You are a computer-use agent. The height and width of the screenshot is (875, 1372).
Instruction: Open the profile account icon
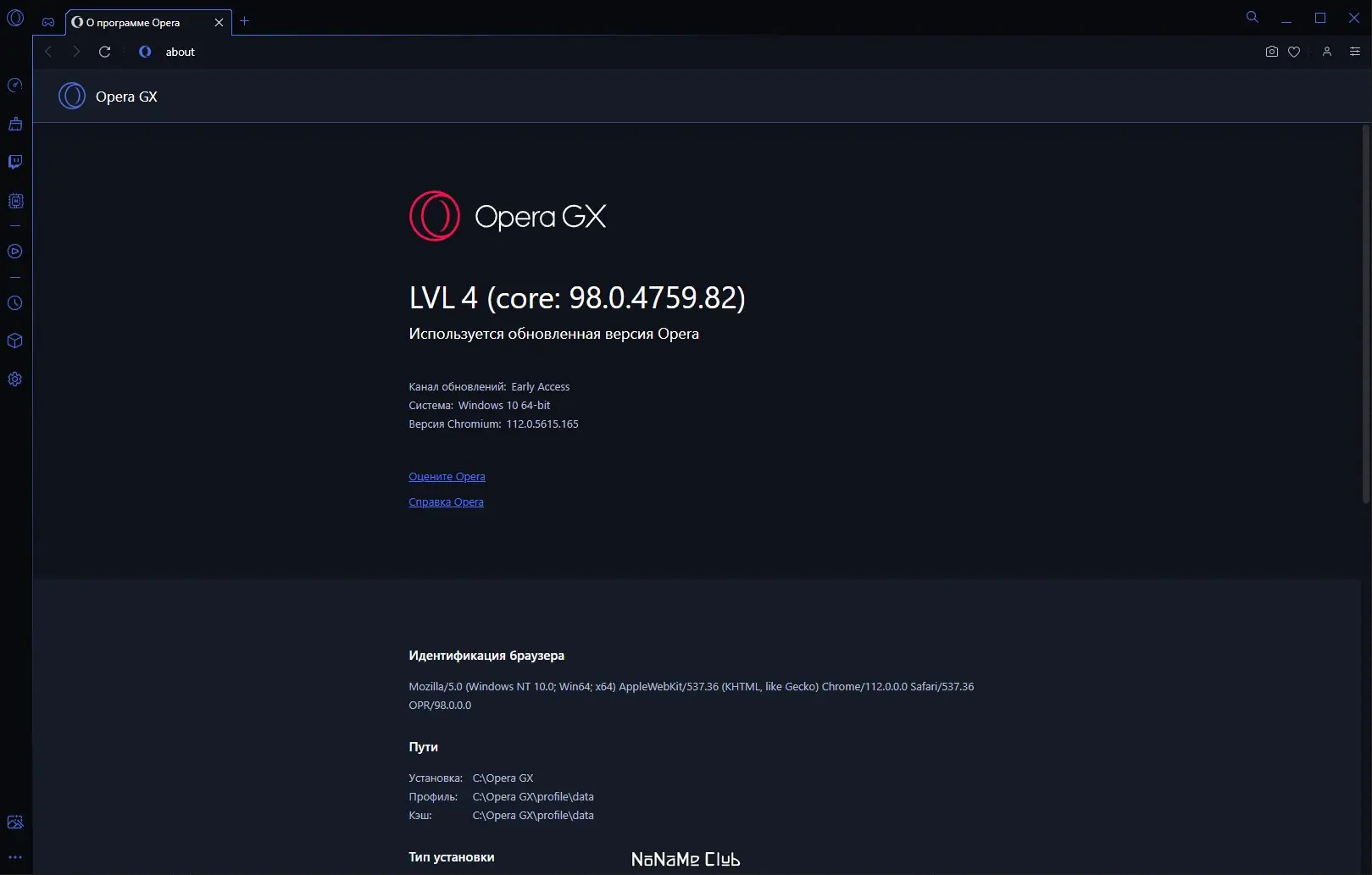pos(1327,52)
